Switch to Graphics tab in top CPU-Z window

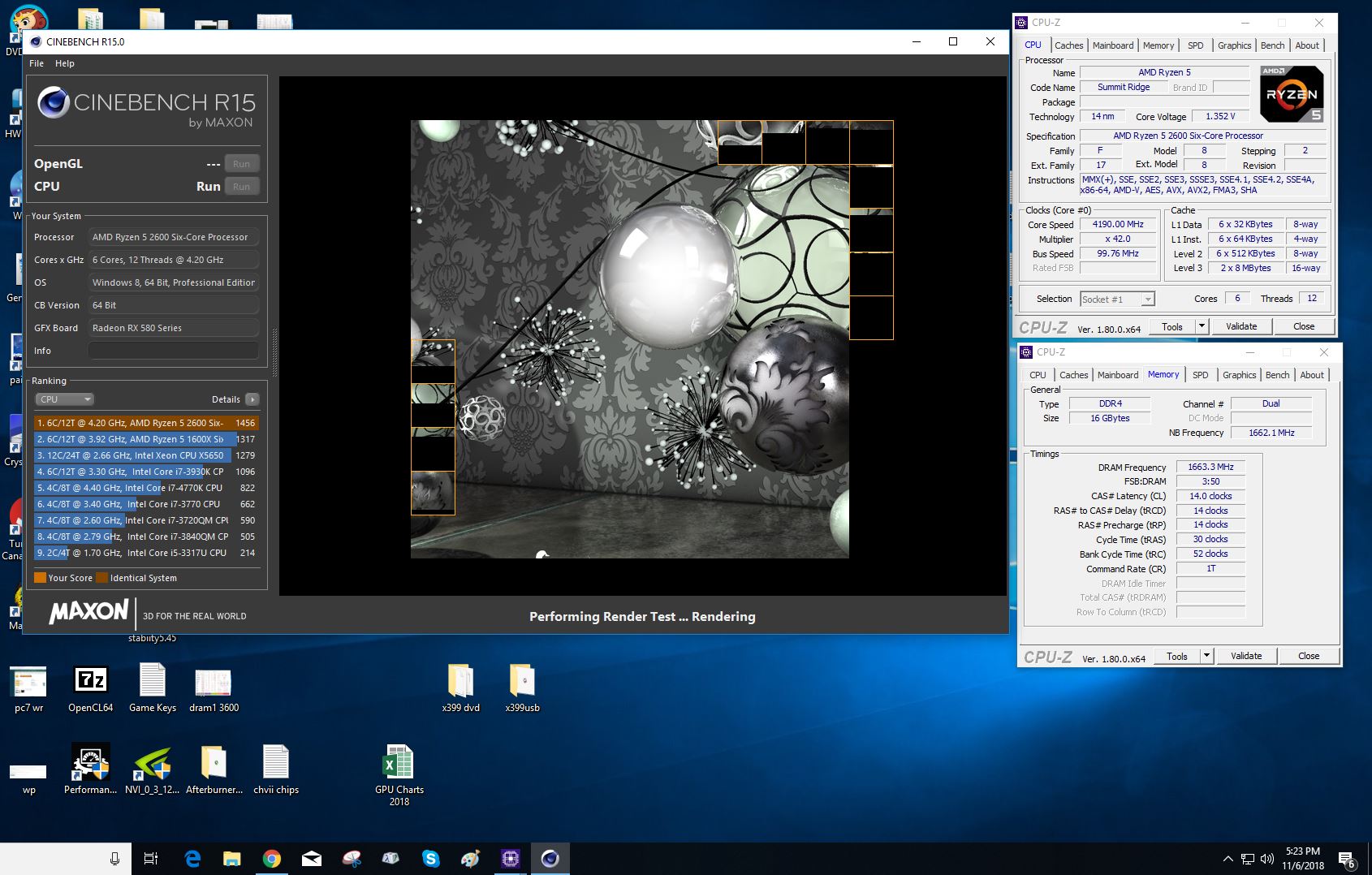[1234, 45]
